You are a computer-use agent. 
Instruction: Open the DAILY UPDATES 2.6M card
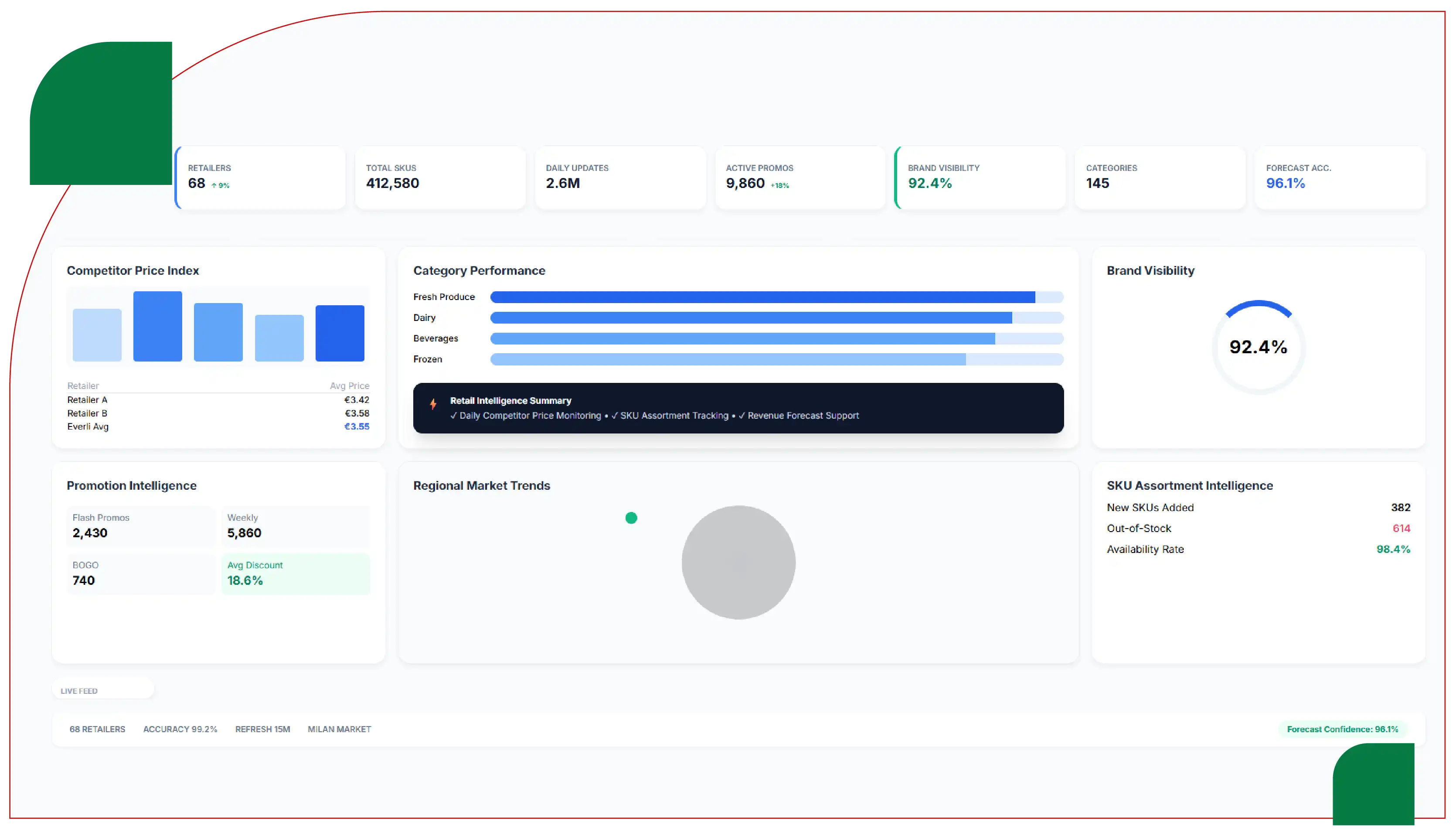(x=620, y=177)
